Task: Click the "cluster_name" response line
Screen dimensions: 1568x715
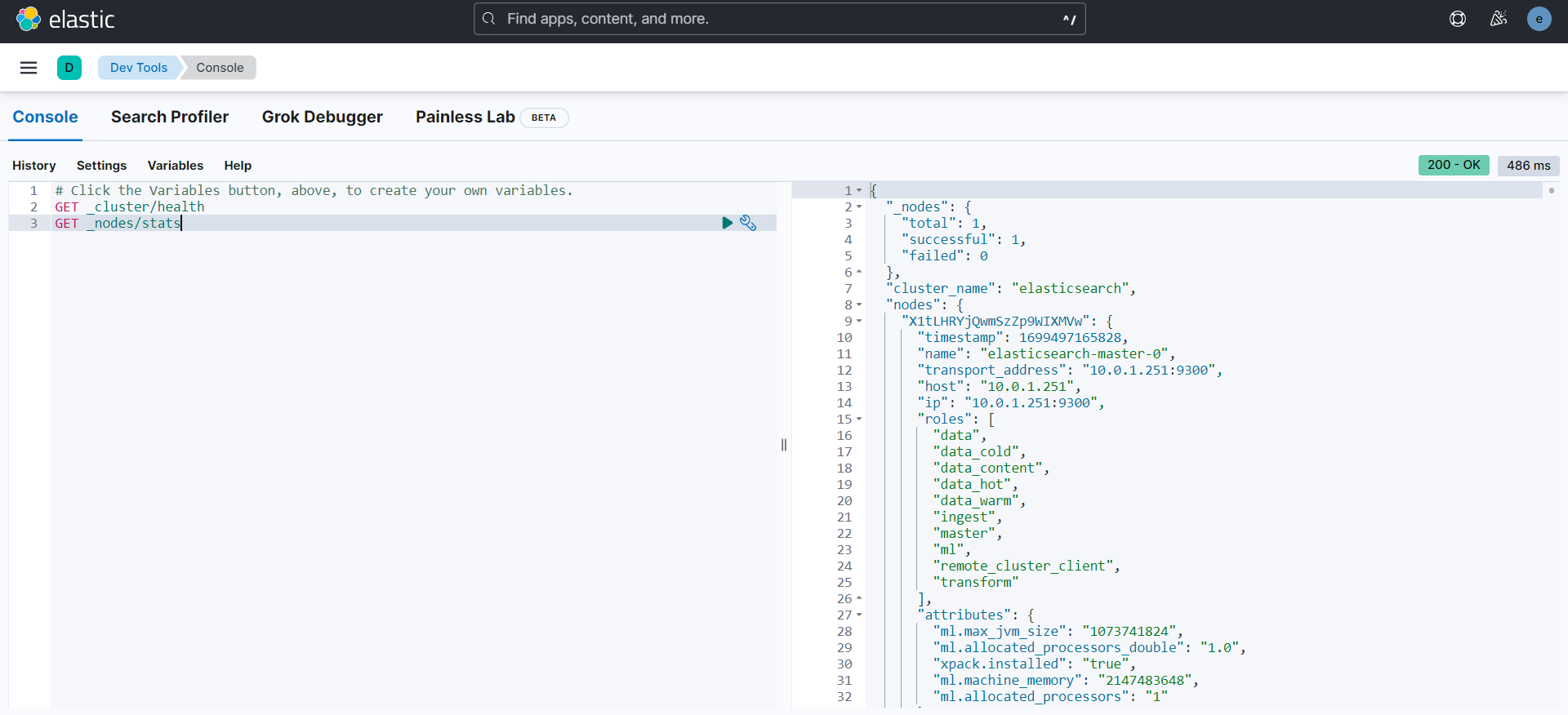Action: coord(1011,288)
